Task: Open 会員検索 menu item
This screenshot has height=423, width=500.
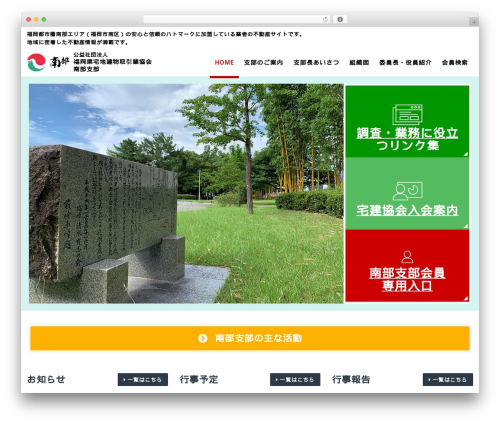Action: pyautogui.click(x=455, y=62)
